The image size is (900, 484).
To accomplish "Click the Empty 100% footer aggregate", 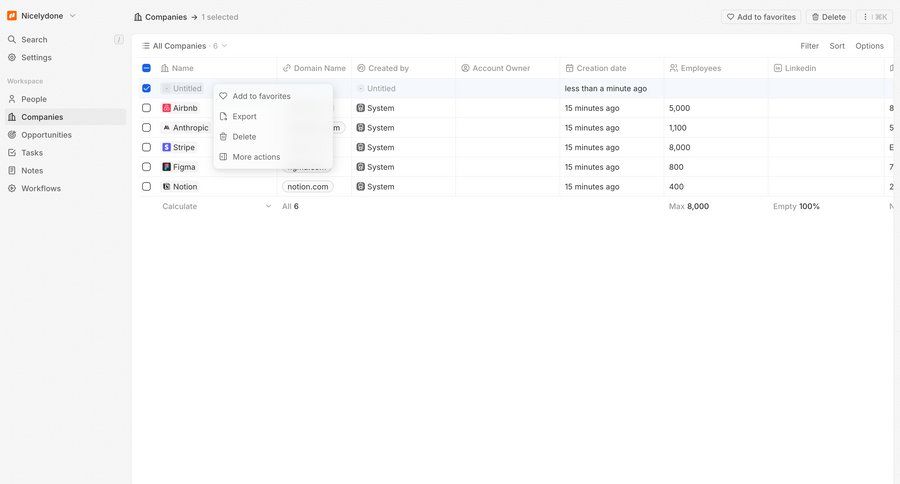I will pyautogui.click(x=796, y=206).
